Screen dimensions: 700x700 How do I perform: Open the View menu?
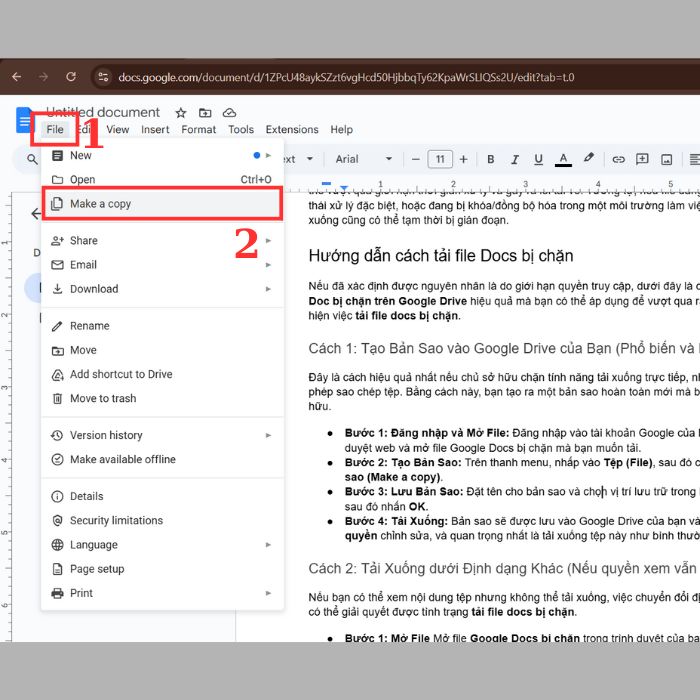coord(117,129)
